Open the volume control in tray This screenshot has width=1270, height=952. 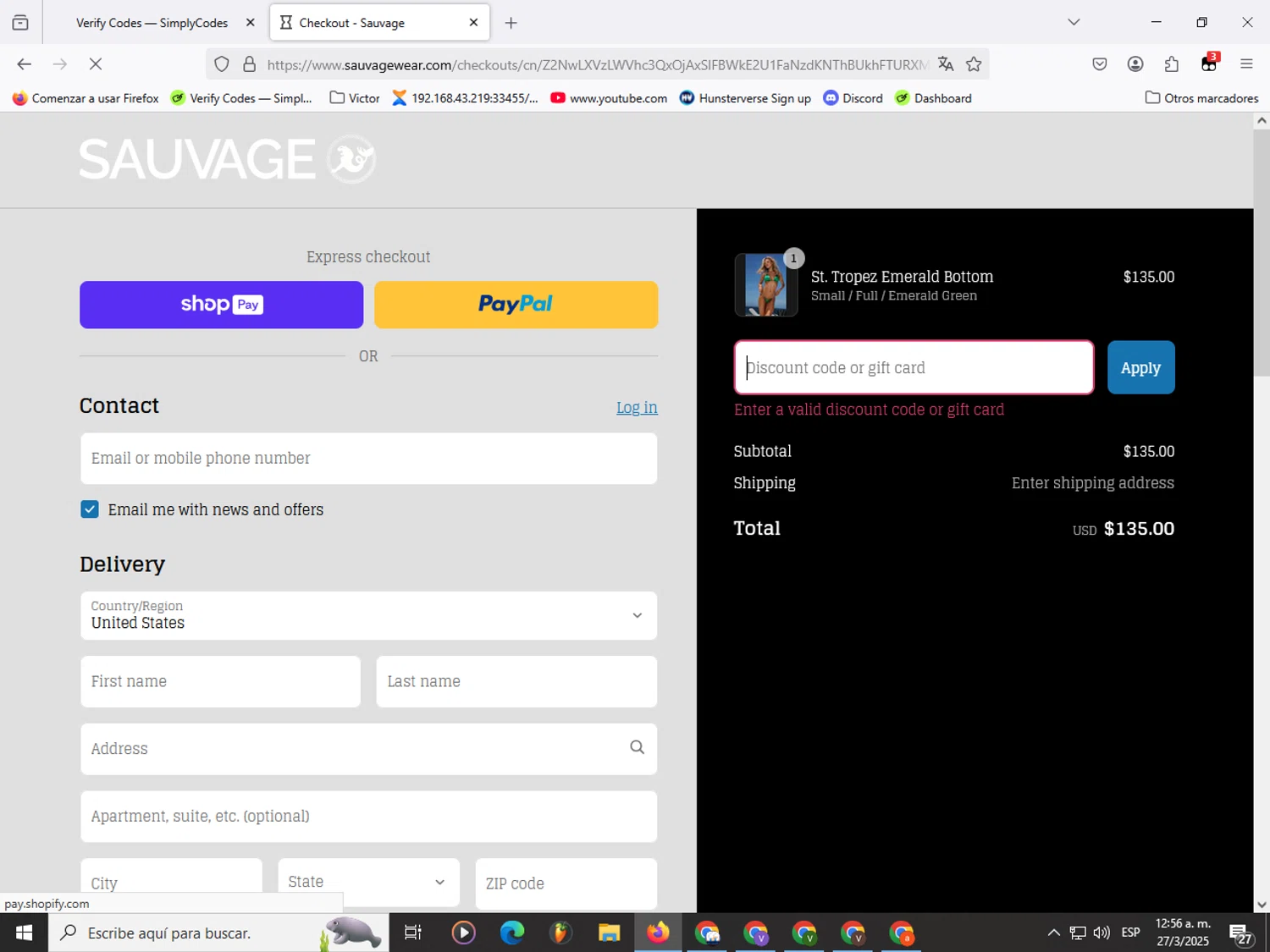[x=1102, y=933]
